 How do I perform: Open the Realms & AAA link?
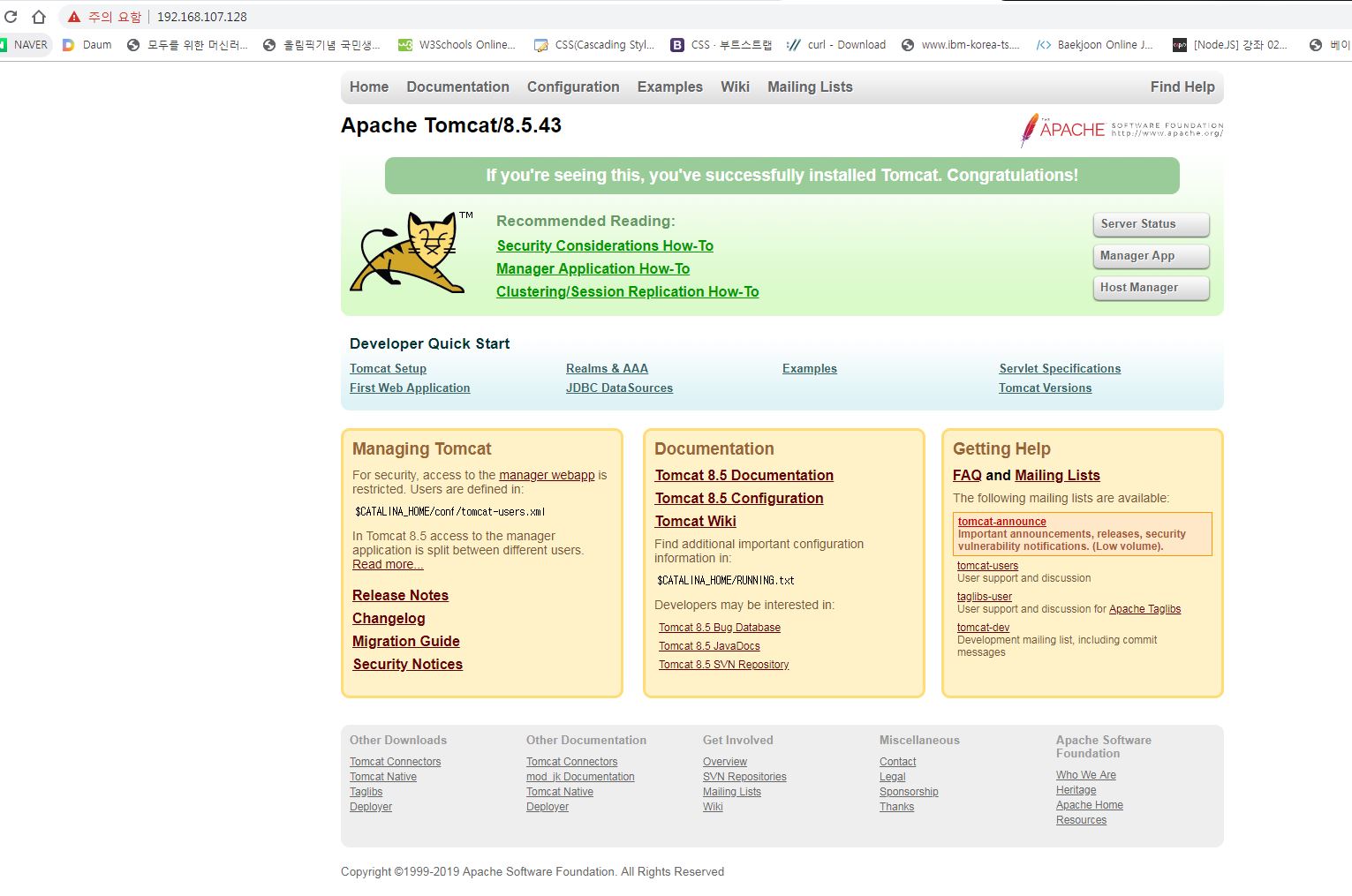tap(607, 368)
